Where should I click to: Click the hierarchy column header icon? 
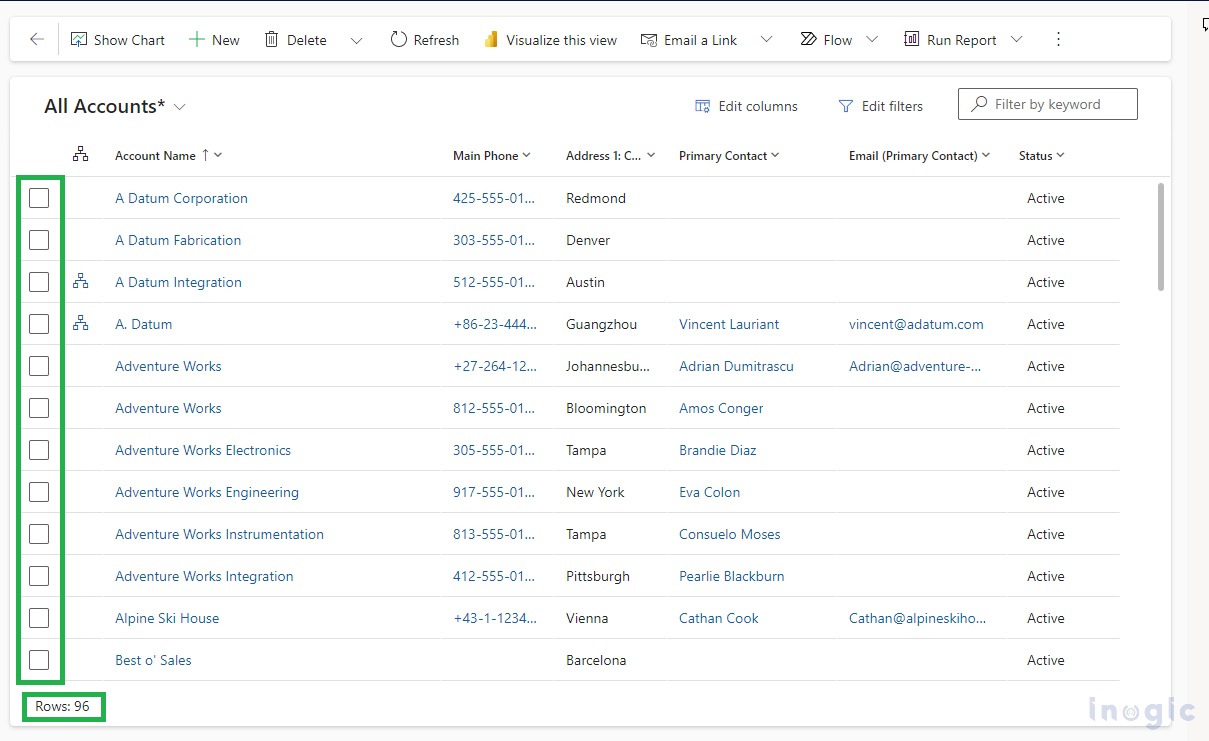81,155
